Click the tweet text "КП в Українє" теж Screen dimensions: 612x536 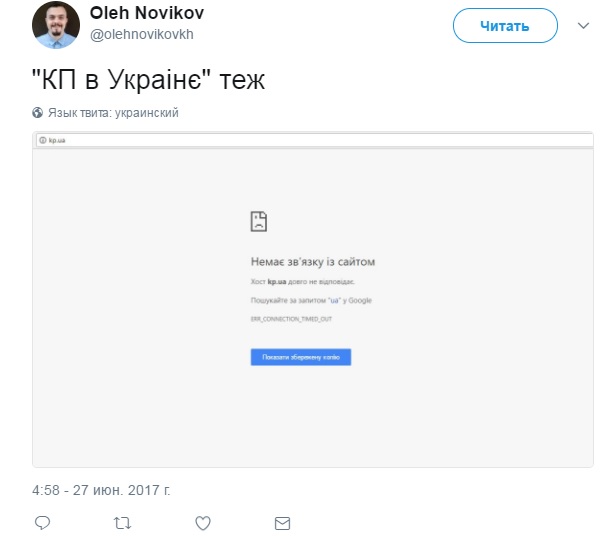pos(150,80)
